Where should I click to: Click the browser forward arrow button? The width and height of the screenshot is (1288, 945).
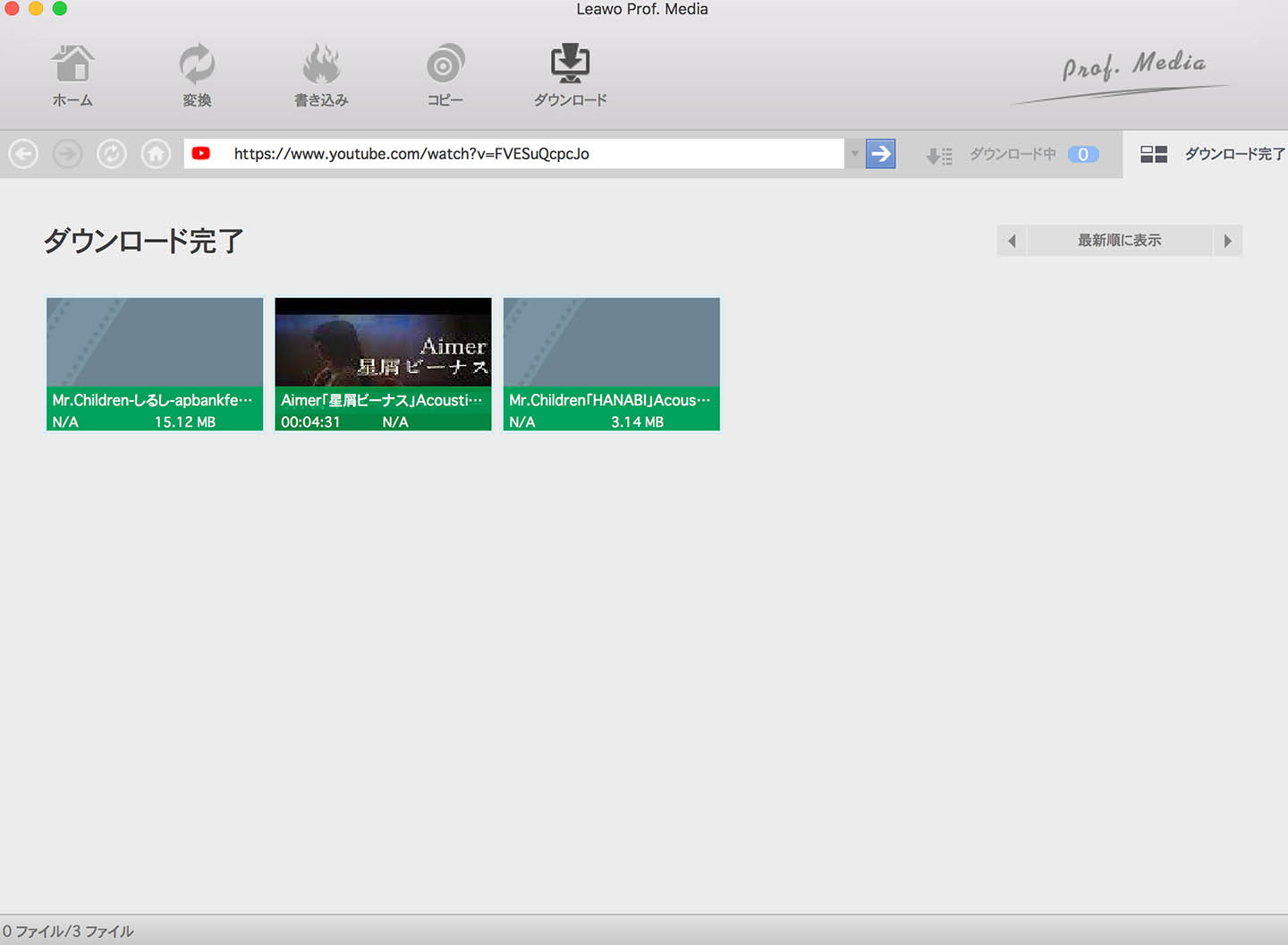coord(67,154)
